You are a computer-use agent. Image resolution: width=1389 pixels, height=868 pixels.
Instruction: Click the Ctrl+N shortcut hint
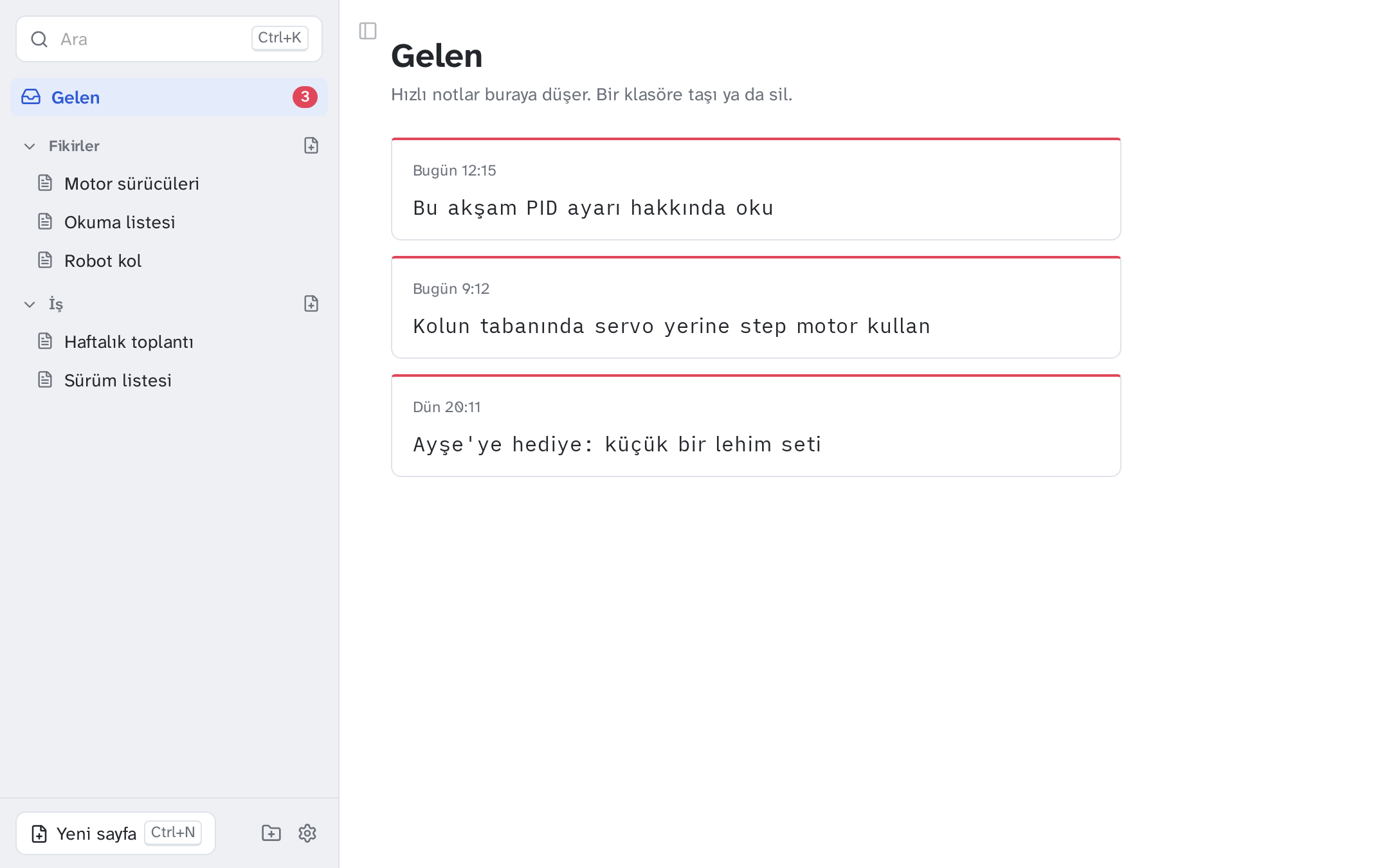(x=173, y=833)
